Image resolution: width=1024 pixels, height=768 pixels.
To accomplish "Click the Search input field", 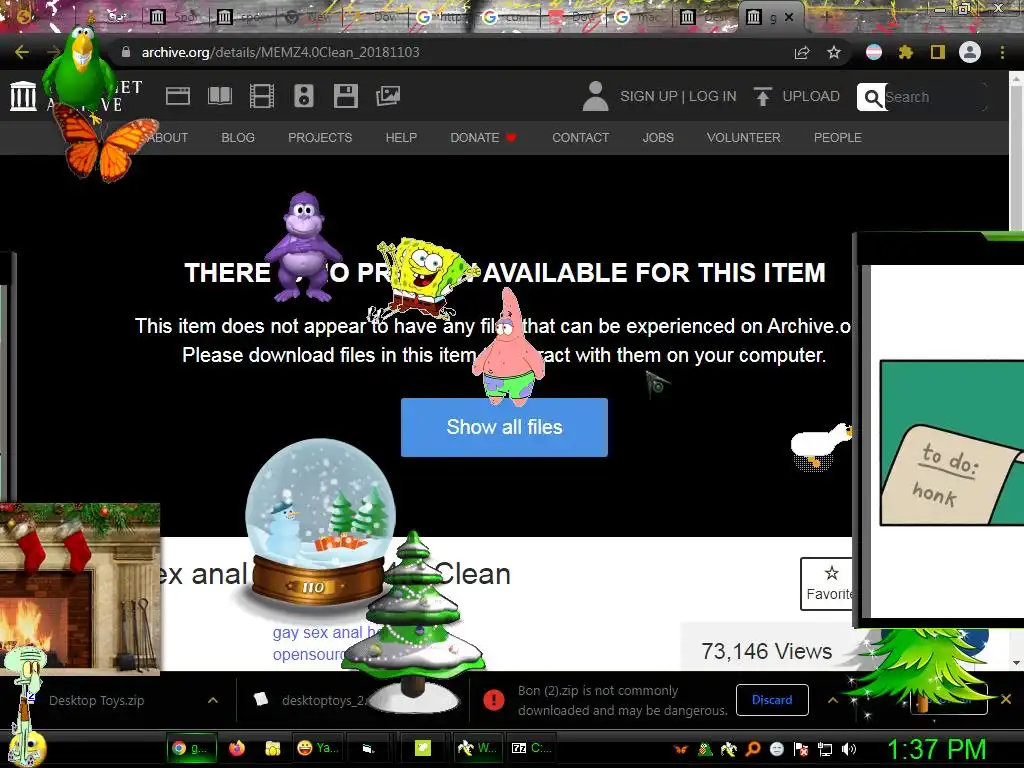I will tap(934, 97).
